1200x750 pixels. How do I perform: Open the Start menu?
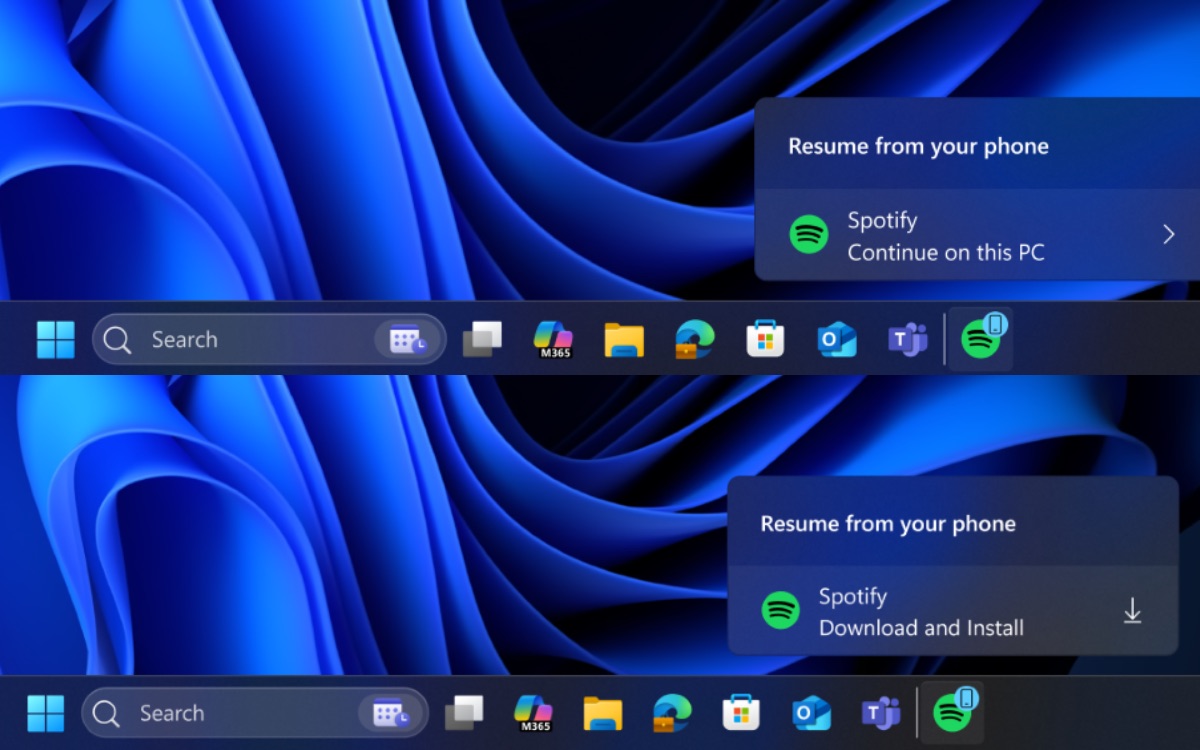click(56, 339)
